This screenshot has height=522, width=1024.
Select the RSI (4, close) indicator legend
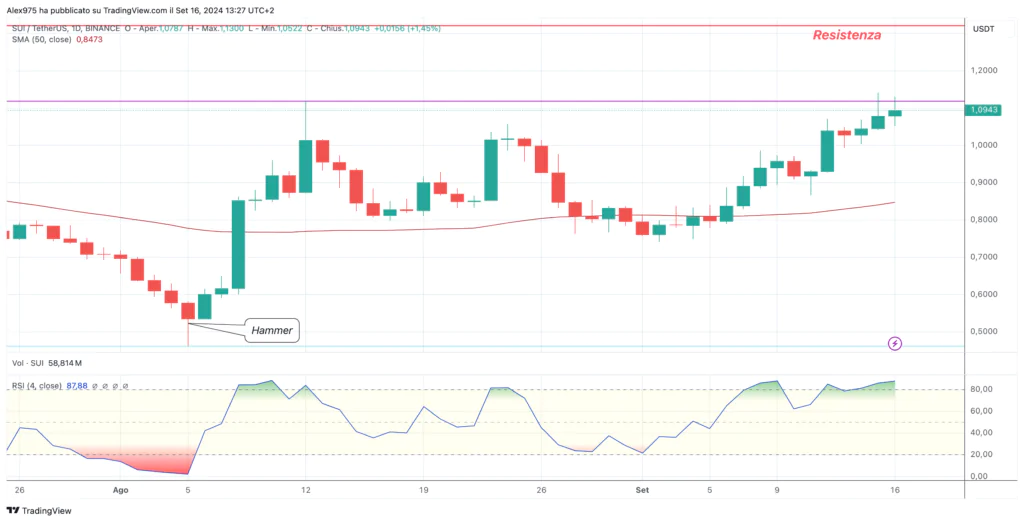[x=37, y=386]
